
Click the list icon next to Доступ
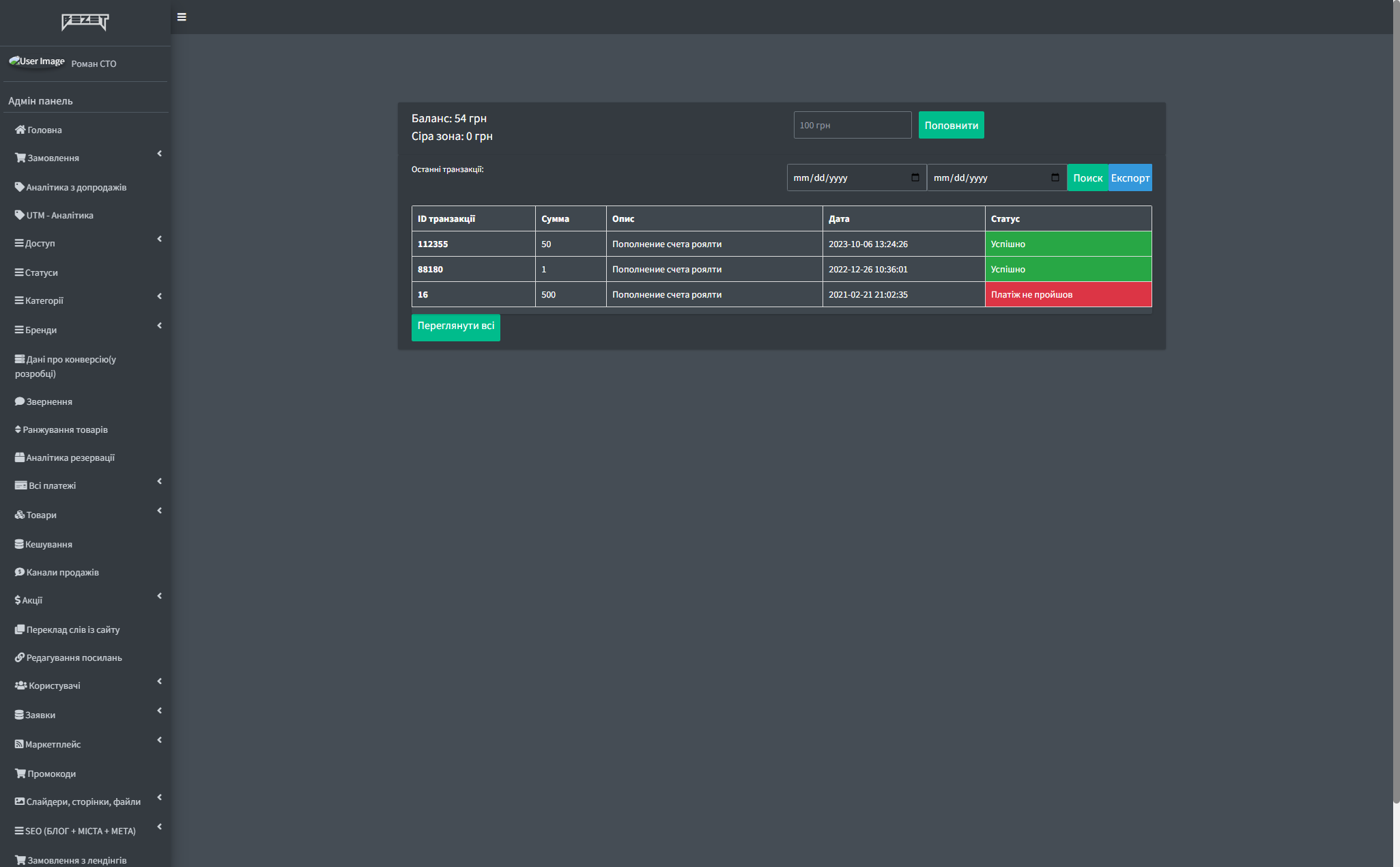click(x=19, y=243)
